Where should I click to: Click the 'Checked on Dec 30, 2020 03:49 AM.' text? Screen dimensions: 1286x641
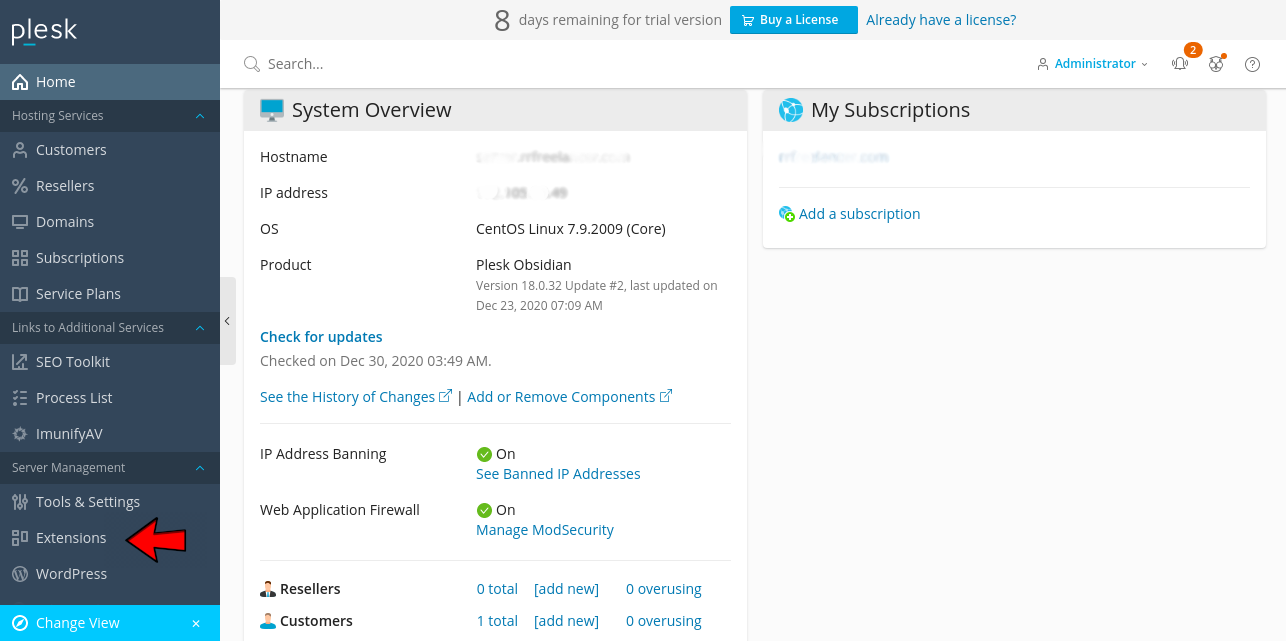click(x=376, y=361)
